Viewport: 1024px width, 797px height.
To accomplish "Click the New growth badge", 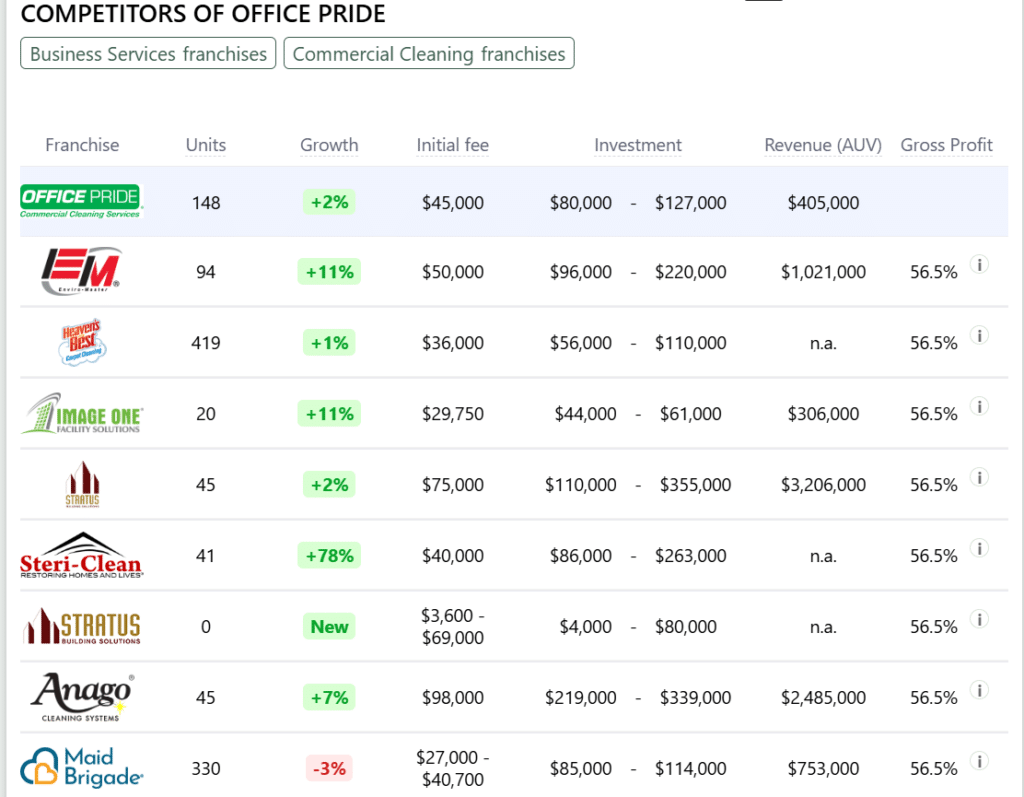I will pyautogui.click(x=329, y=626).
